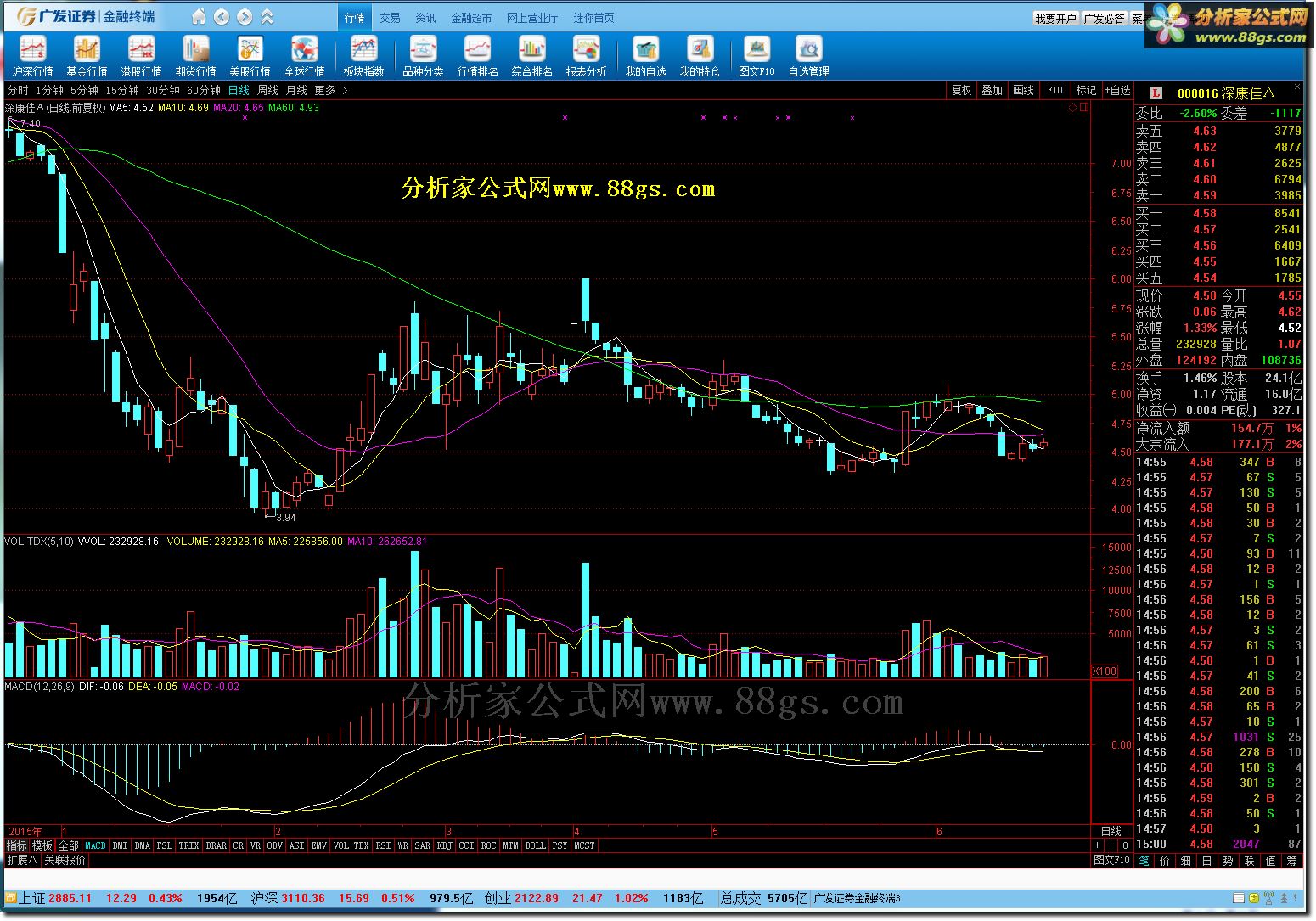This screenshot has width=1316, height=921.
Task: Click the signal antenna icon in status bar
Action: [x=1269, y=898]
